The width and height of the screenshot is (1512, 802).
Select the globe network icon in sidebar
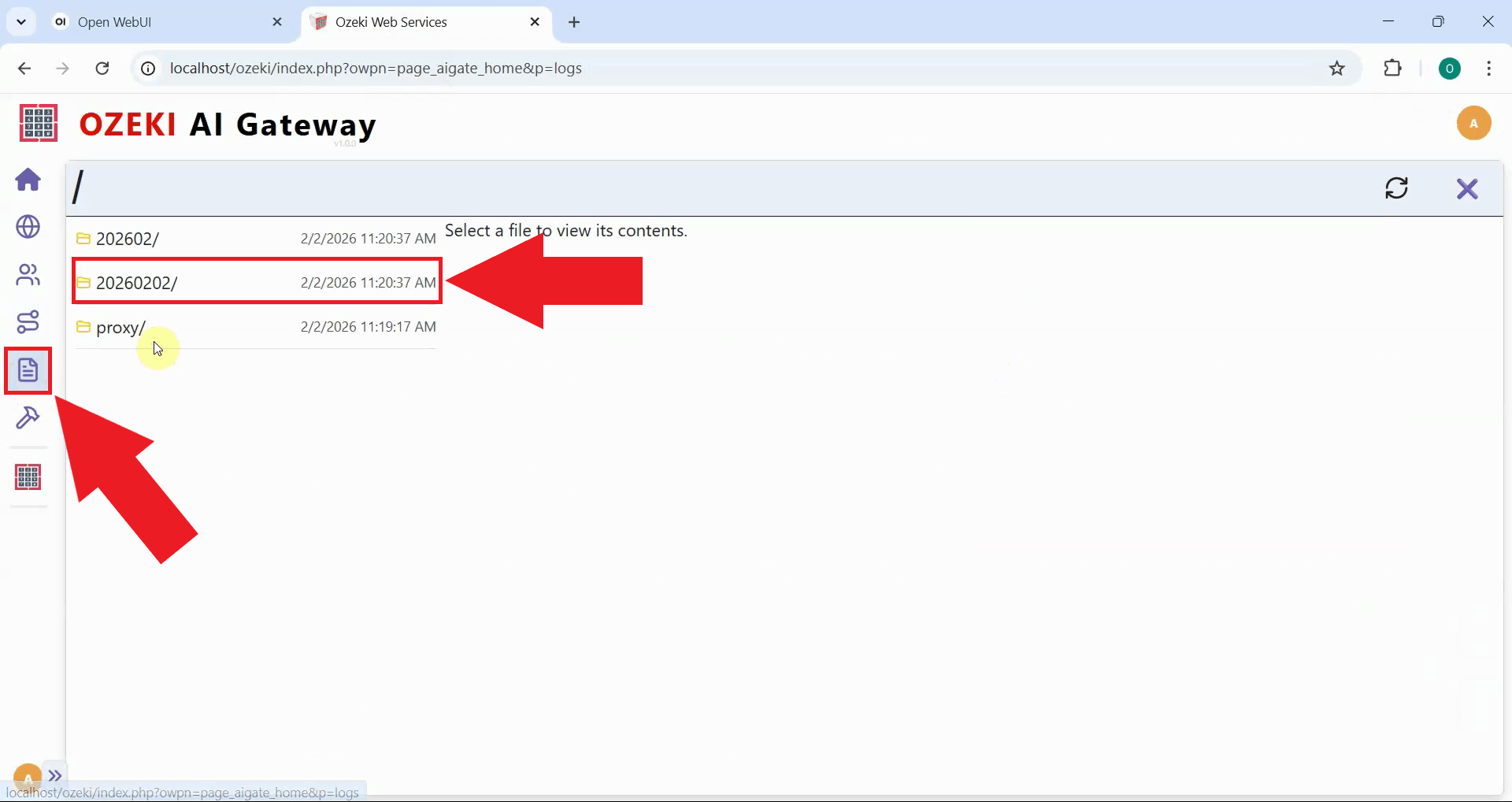(x=28, y=228)
